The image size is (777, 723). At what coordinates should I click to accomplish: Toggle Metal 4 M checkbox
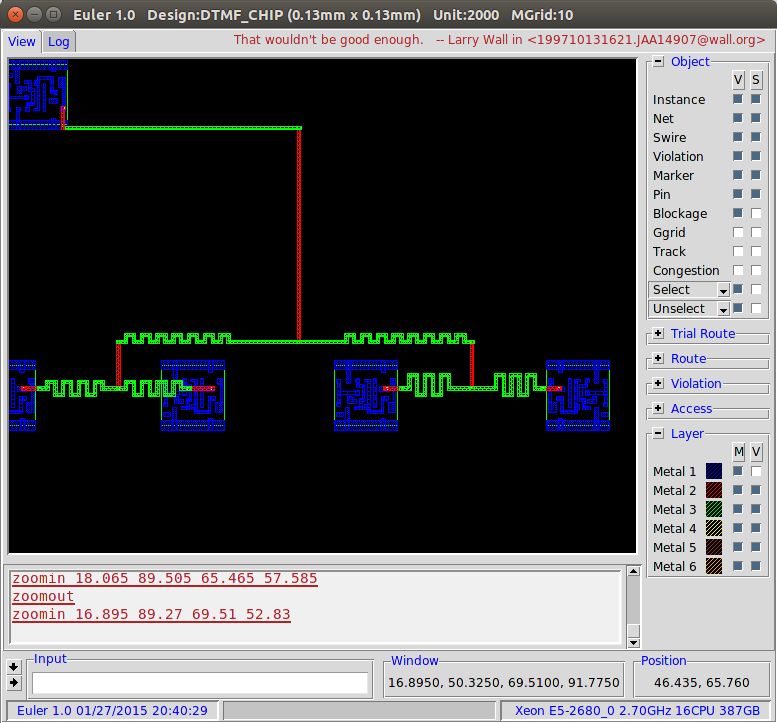738,528
